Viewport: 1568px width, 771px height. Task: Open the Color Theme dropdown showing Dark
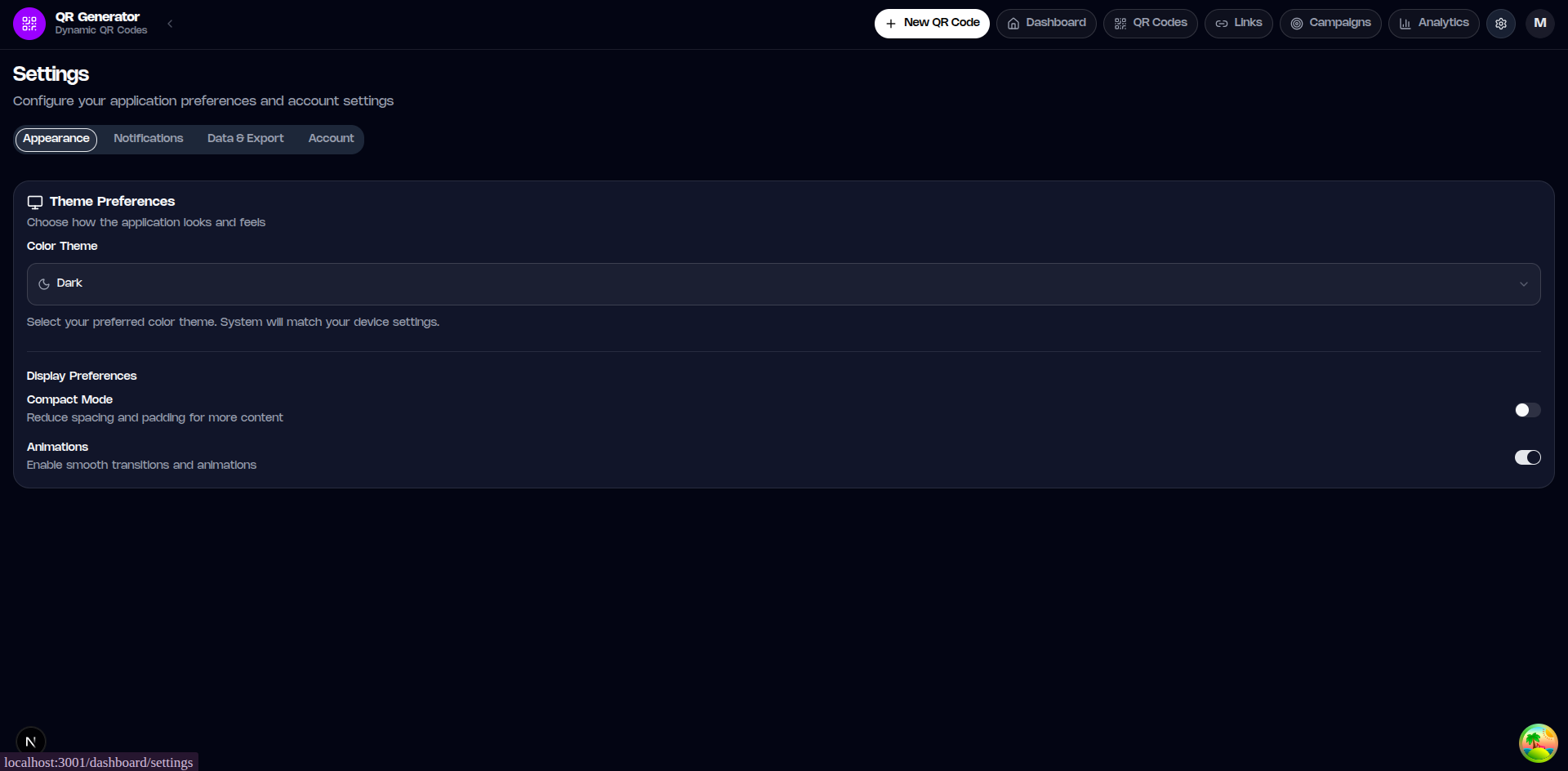pyautogui.click(x=784, y=284)
